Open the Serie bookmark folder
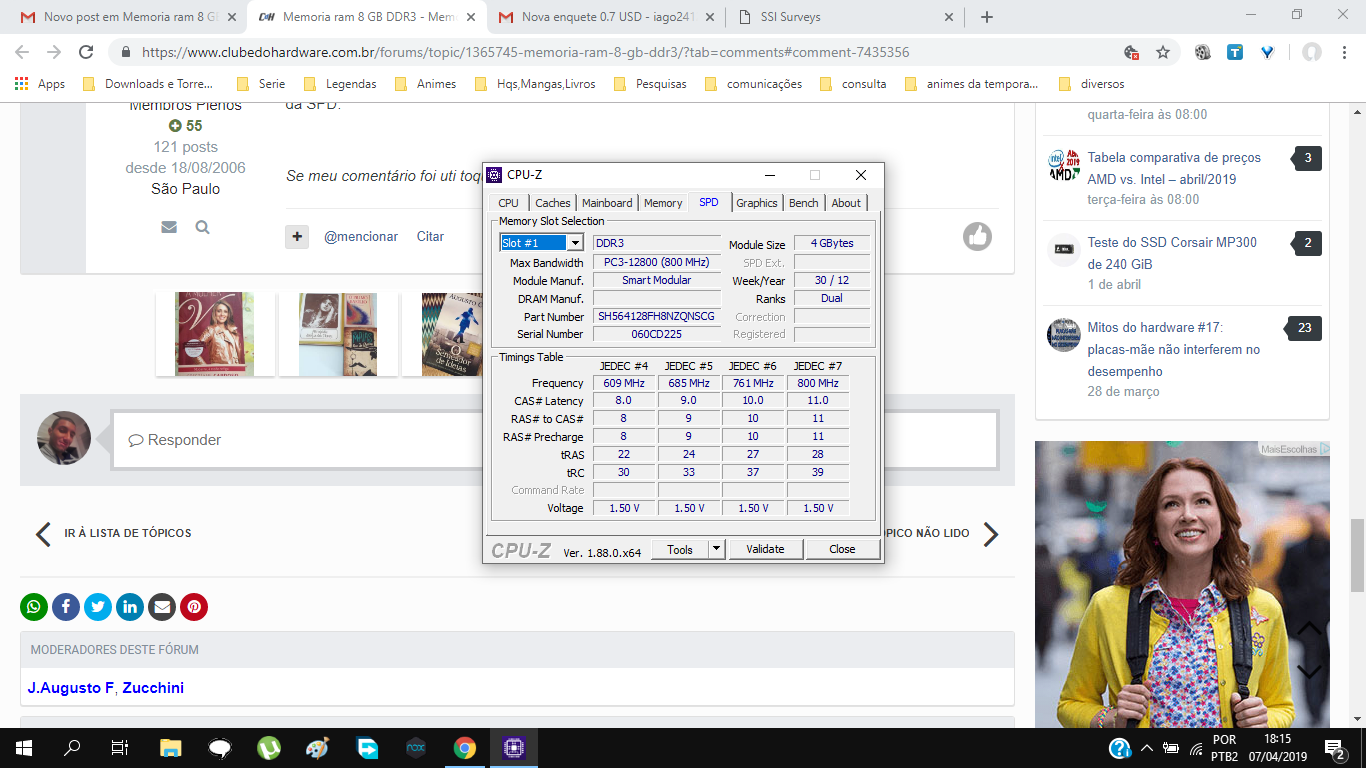Viewport: 1366px width, 768px height. point(261,84)
